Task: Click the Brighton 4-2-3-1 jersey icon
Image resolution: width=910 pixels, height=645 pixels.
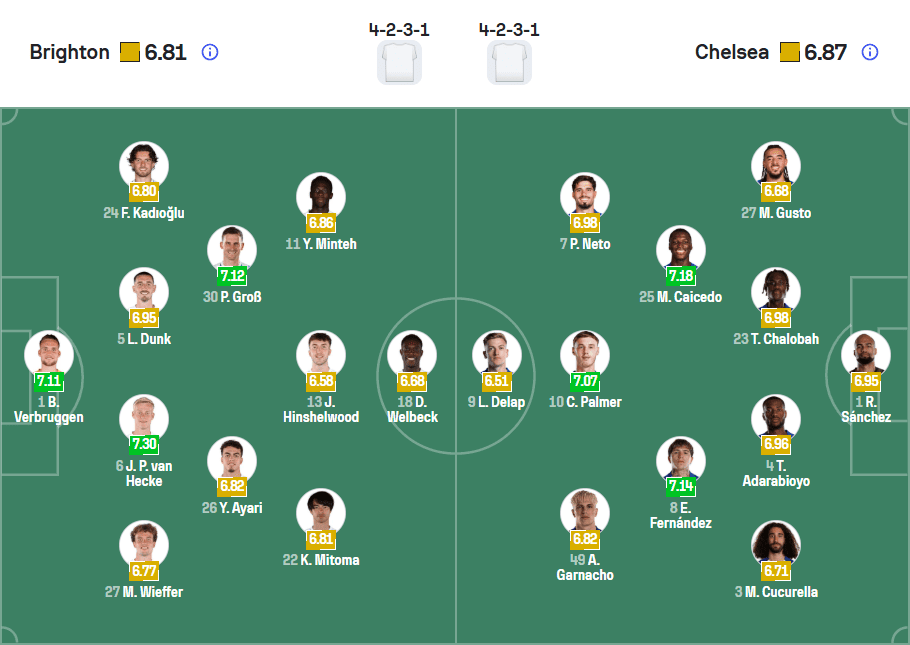Action: 399,63
